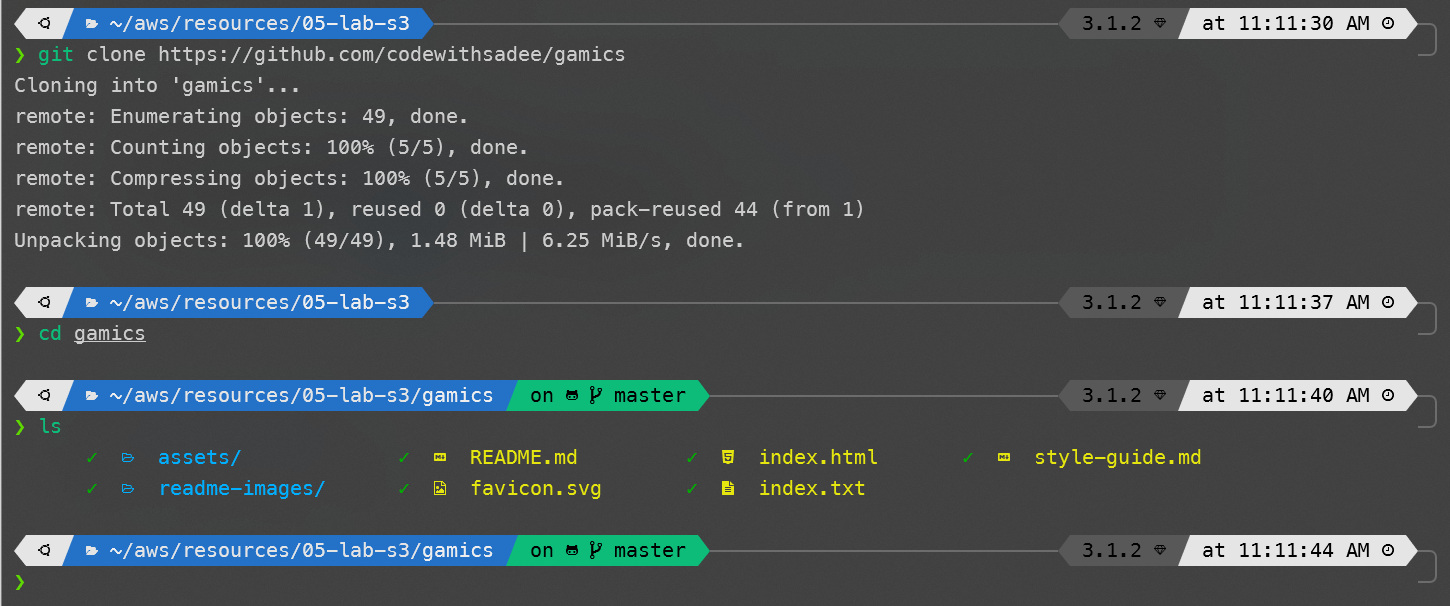Click the line starting "remote: Total 49 (delta 1)"
The image size is (1450, 606).
tap(440, 209)
